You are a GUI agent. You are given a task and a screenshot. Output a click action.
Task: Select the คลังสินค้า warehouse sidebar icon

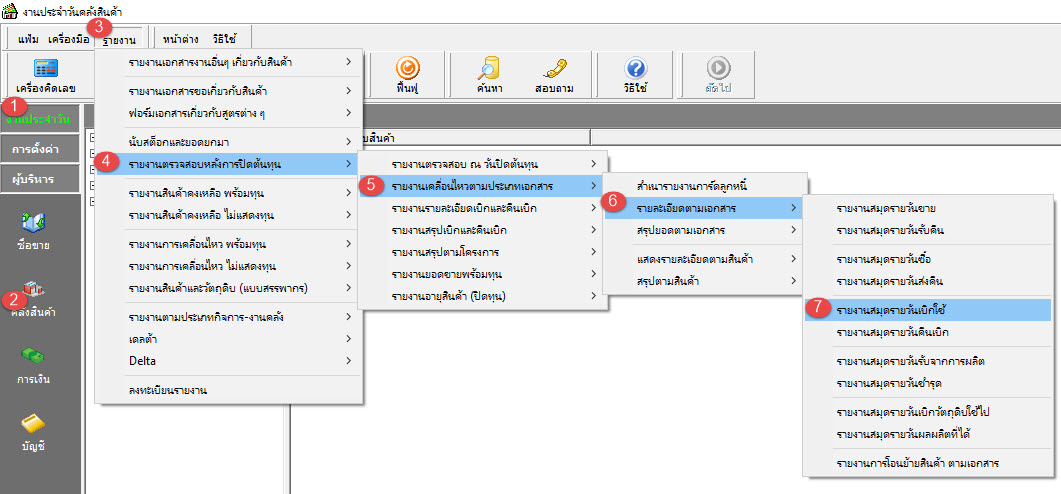(33, 298)
